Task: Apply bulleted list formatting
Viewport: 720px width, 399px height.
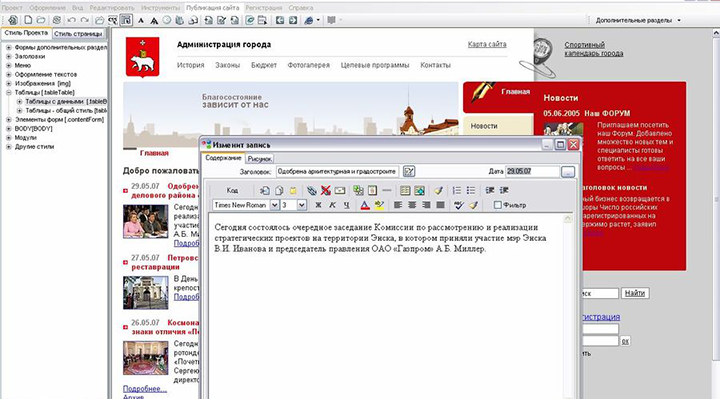Action: coord(471,190)
